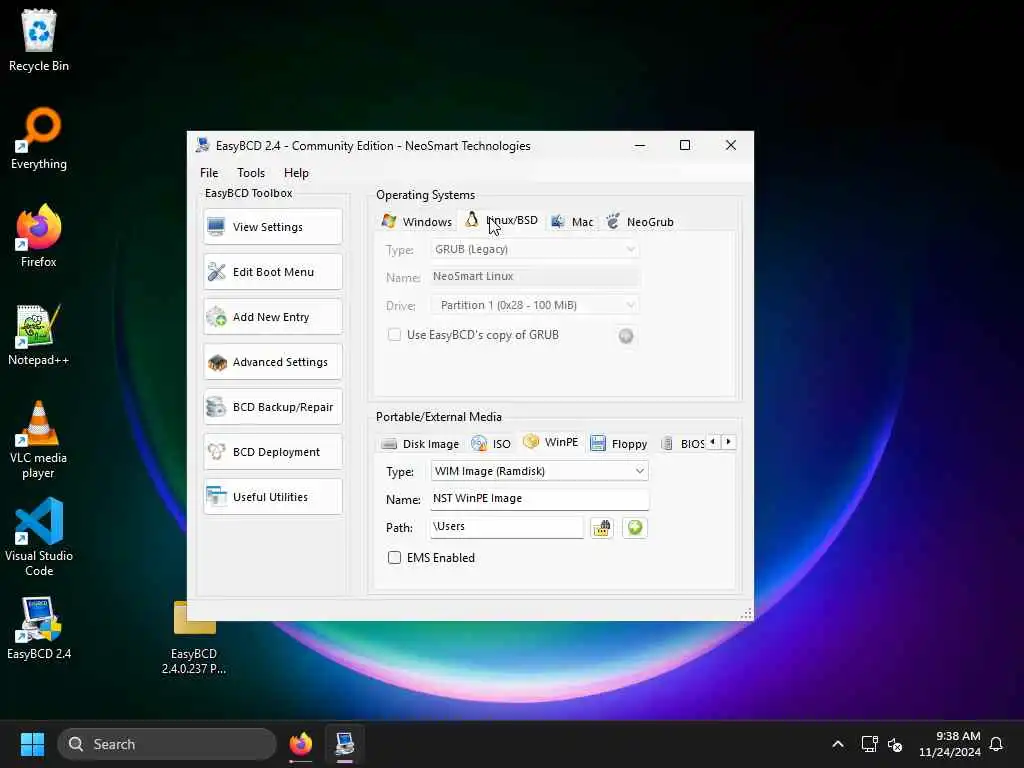Switch to Disk Image media tab
Image resolution: width=1024 pixels, height=768 pixels.
[421, 443]
